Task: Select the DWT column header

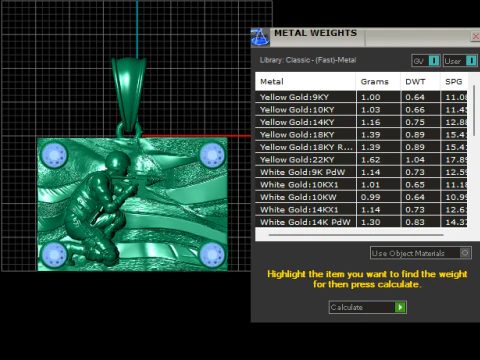Action: point(420,81)
